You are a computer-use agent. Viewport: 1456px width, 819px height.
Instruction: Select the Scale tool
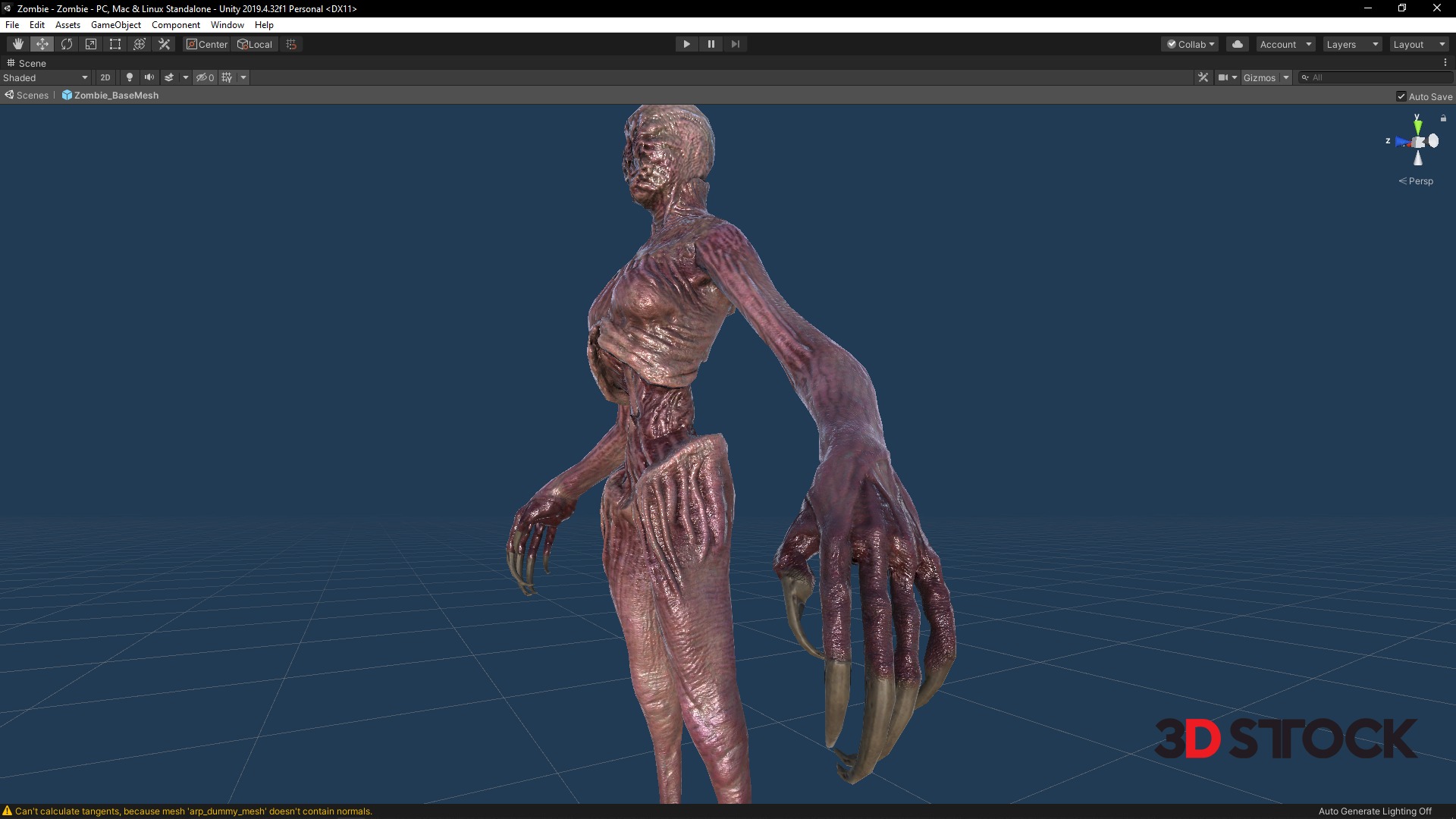click(91, 44)
